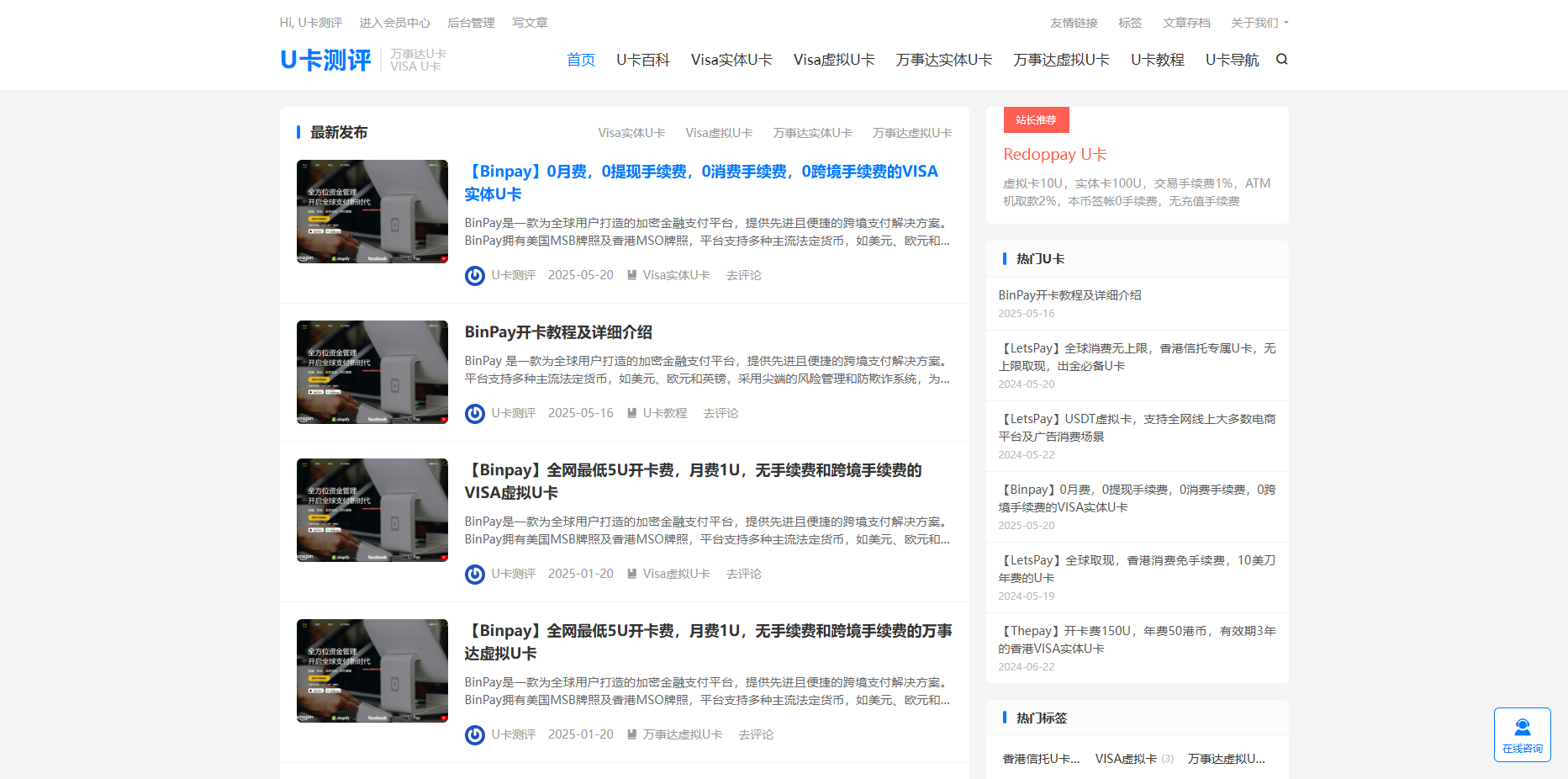1568x779 pixels.
Task: Open 文章存档 from the top bar
Action: 1186,23
